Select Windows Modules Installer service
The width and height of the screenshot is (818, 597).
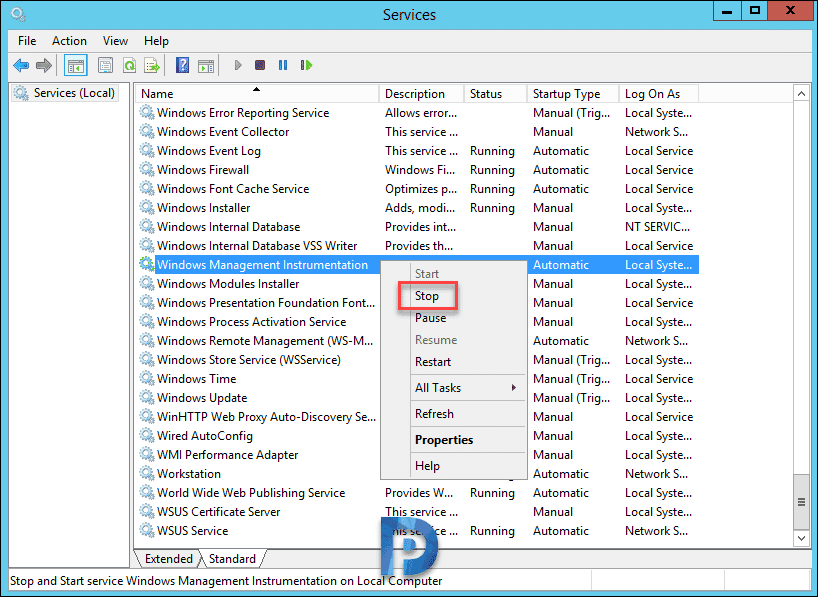coord(228,284)
